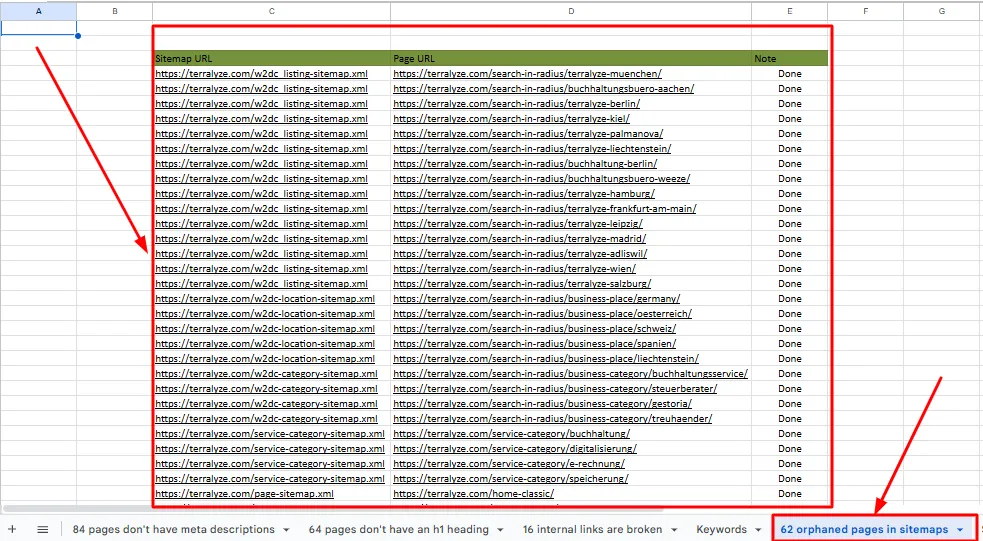The image size is (983, 541).
Task: Open the buchhaltung-berlin page link
Action: (x=525, y=164)
